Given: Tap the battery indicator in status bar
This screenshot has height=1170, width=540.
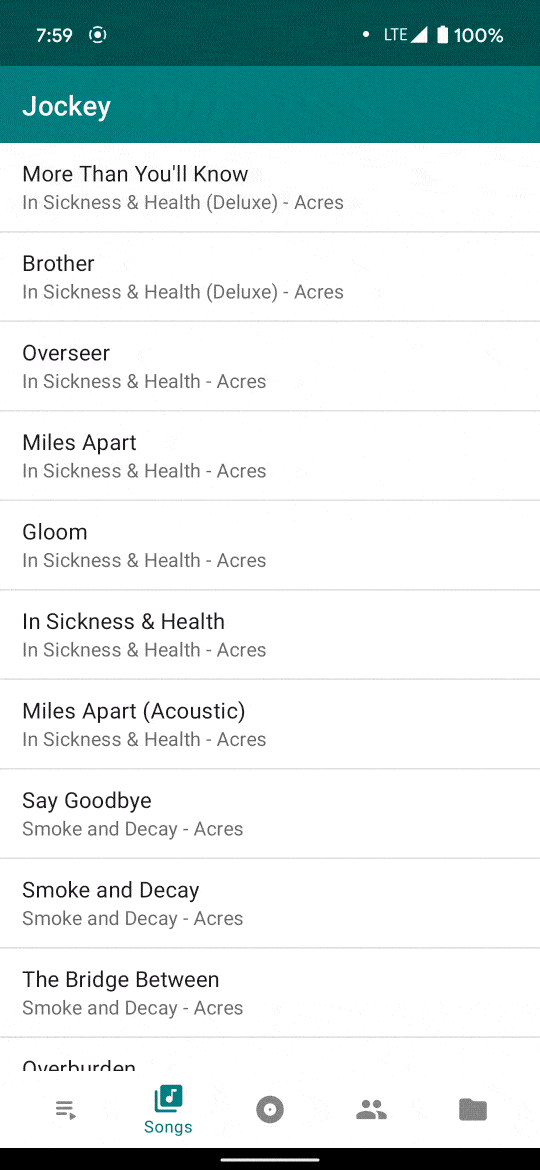Looking at the screenshot, I should 442,35.
